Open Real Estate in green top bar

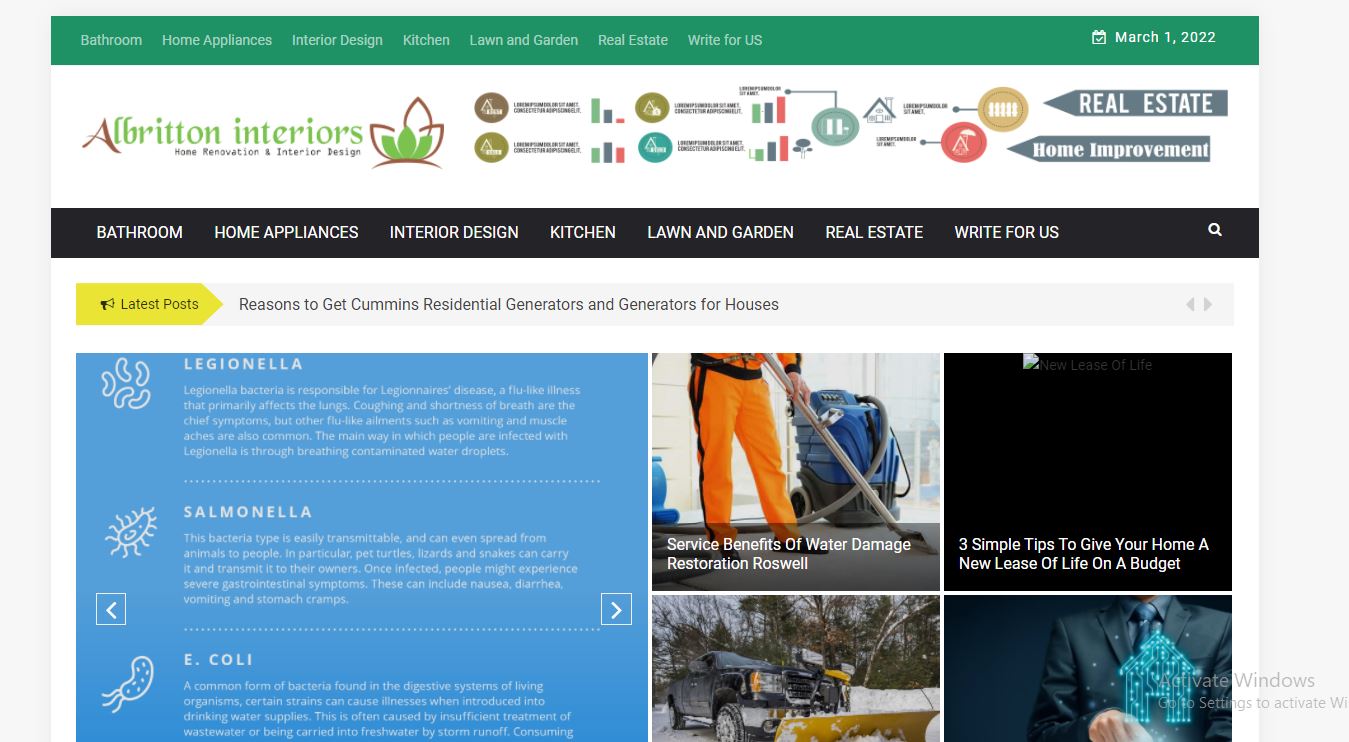[x=633, y=40]
